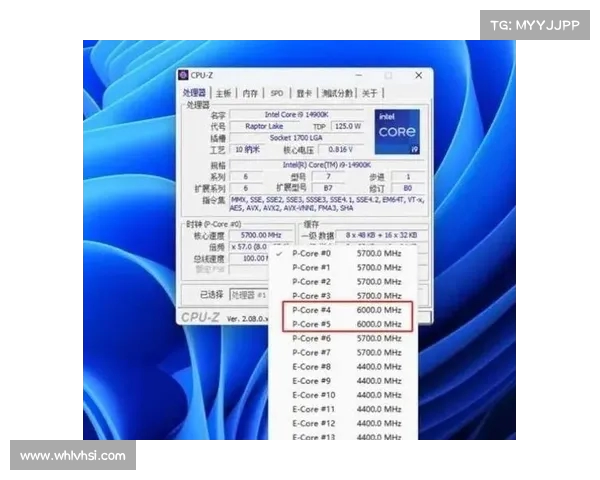
Task: Select P-Core #4 at 6000.0 MHz
Action: pos(342,310)
